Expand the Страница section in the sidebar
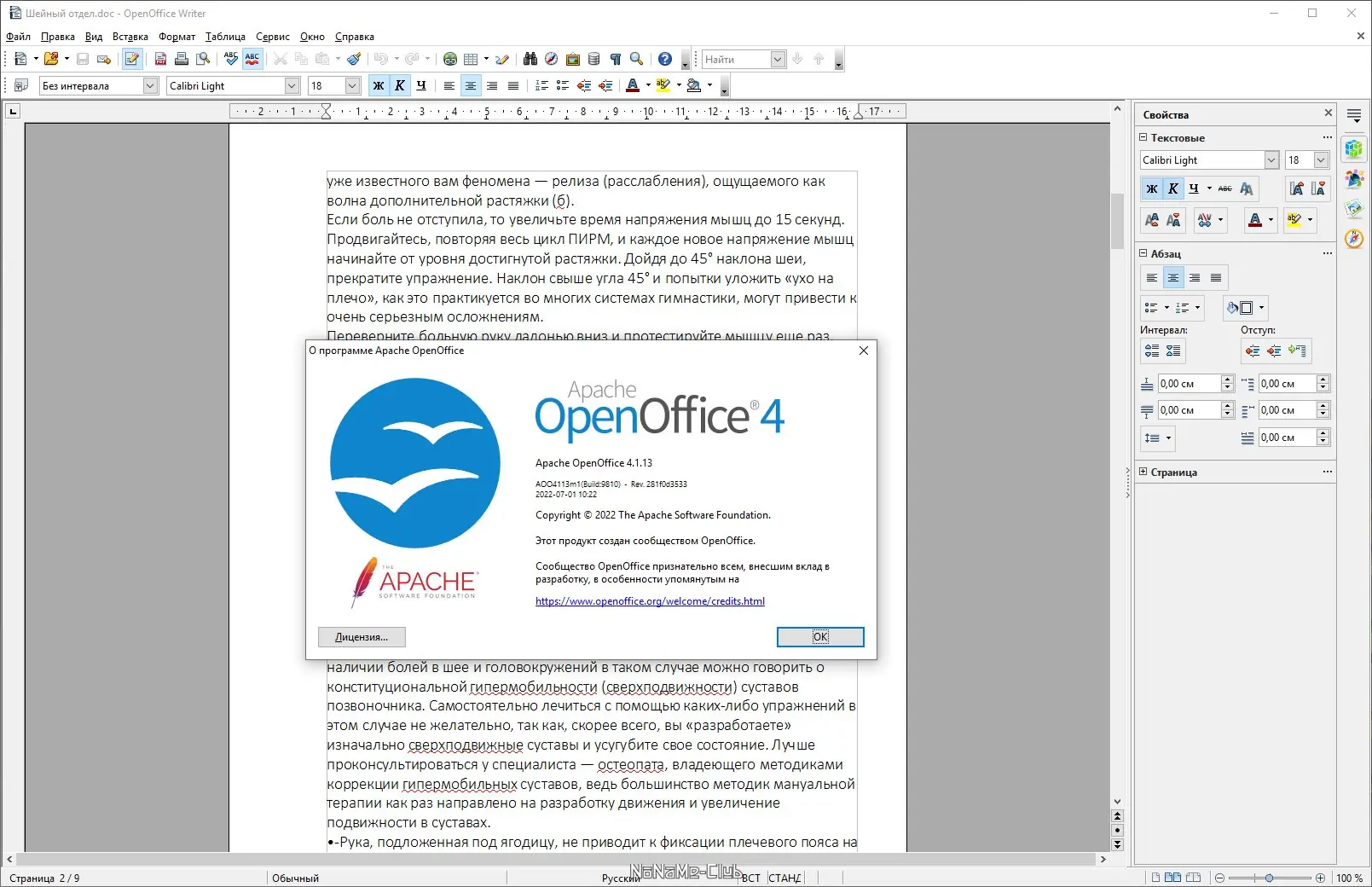 tap(1143, 472)
